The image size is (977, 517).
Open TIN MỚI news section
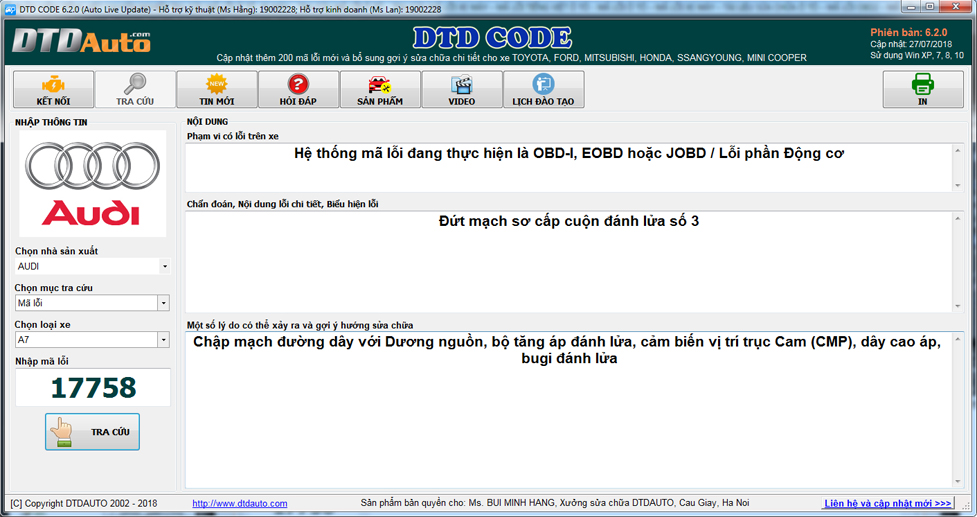(217, 90)
